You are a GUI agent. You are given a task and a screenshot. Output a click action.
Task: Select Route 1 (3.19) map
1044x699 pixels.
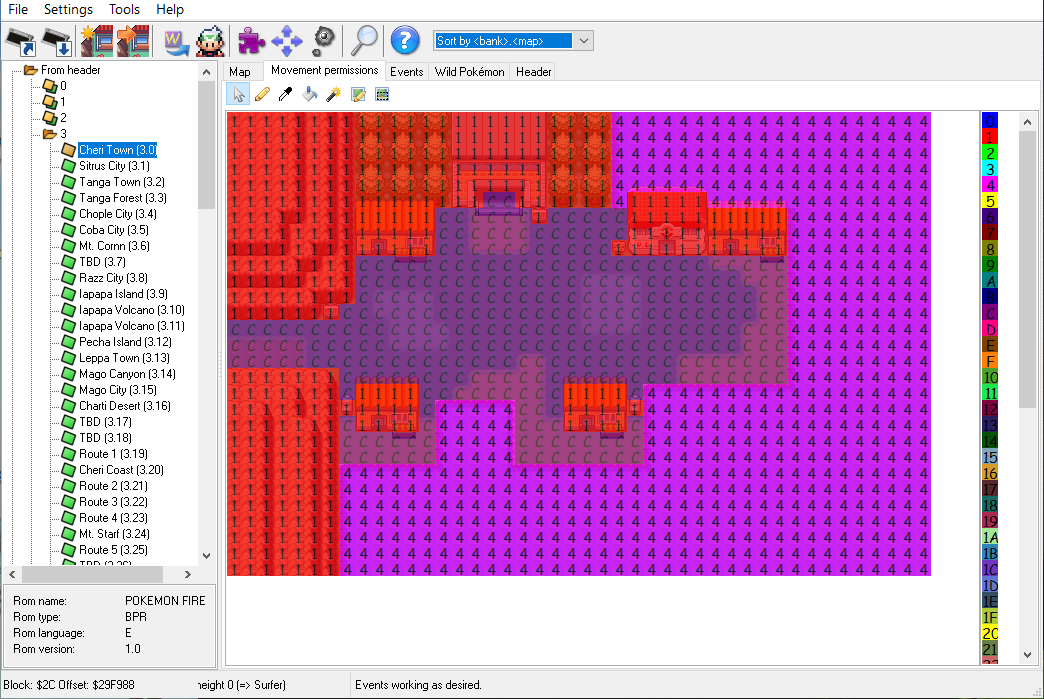[x=113, y=453]
